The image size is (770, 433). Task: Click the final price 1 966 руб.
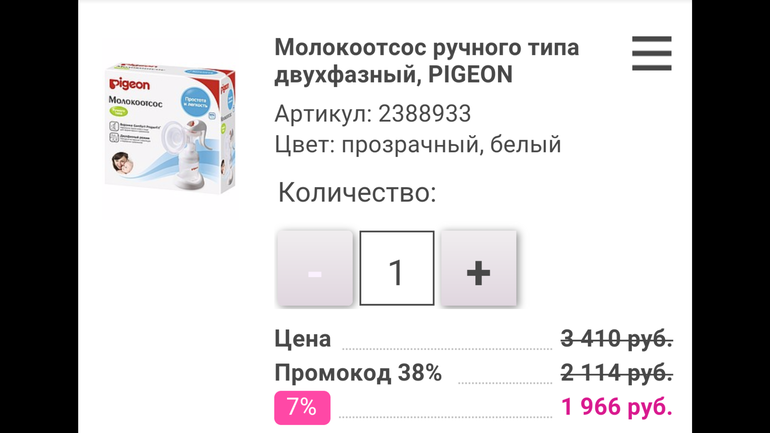pos(616,407)
